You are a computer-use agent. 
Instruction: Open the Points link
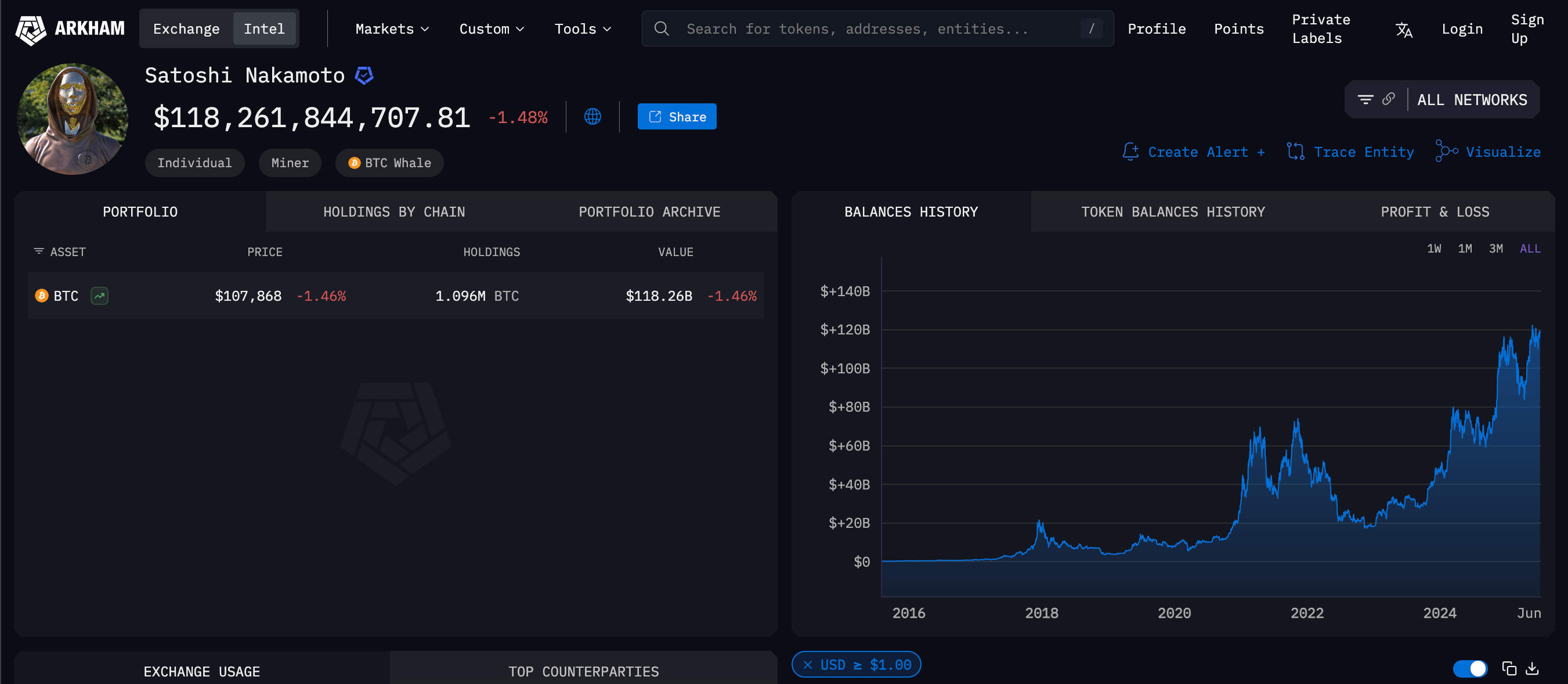point(1239,28)
